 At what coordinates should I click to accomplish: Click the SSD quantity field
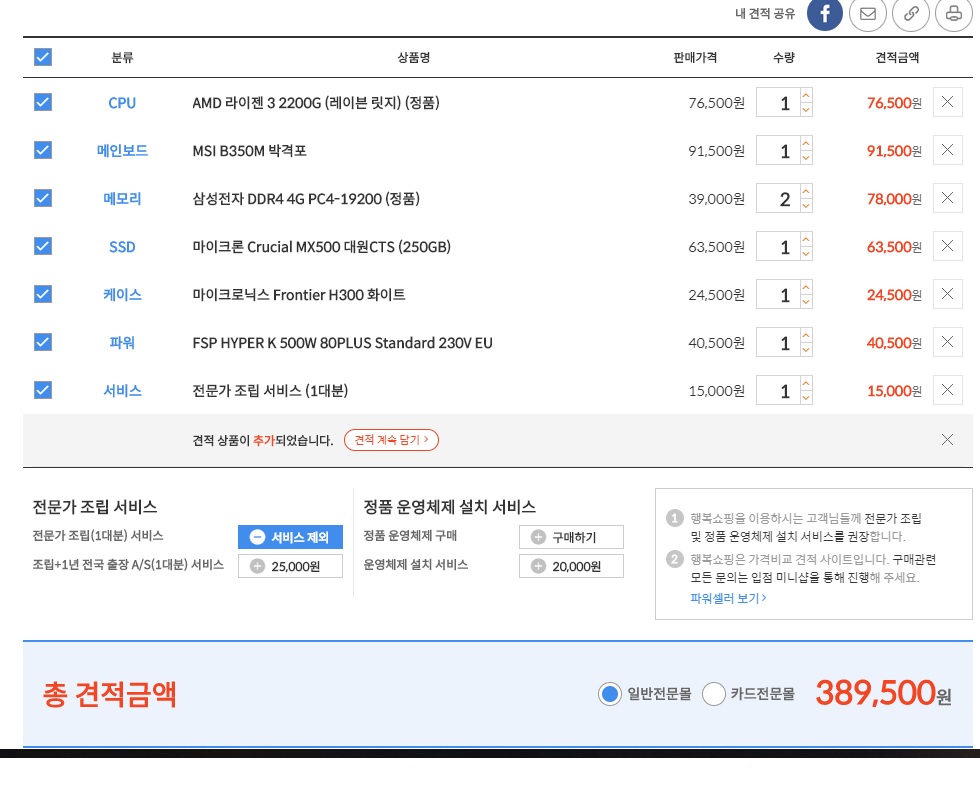pyautogui.click(x=778, y=247)
